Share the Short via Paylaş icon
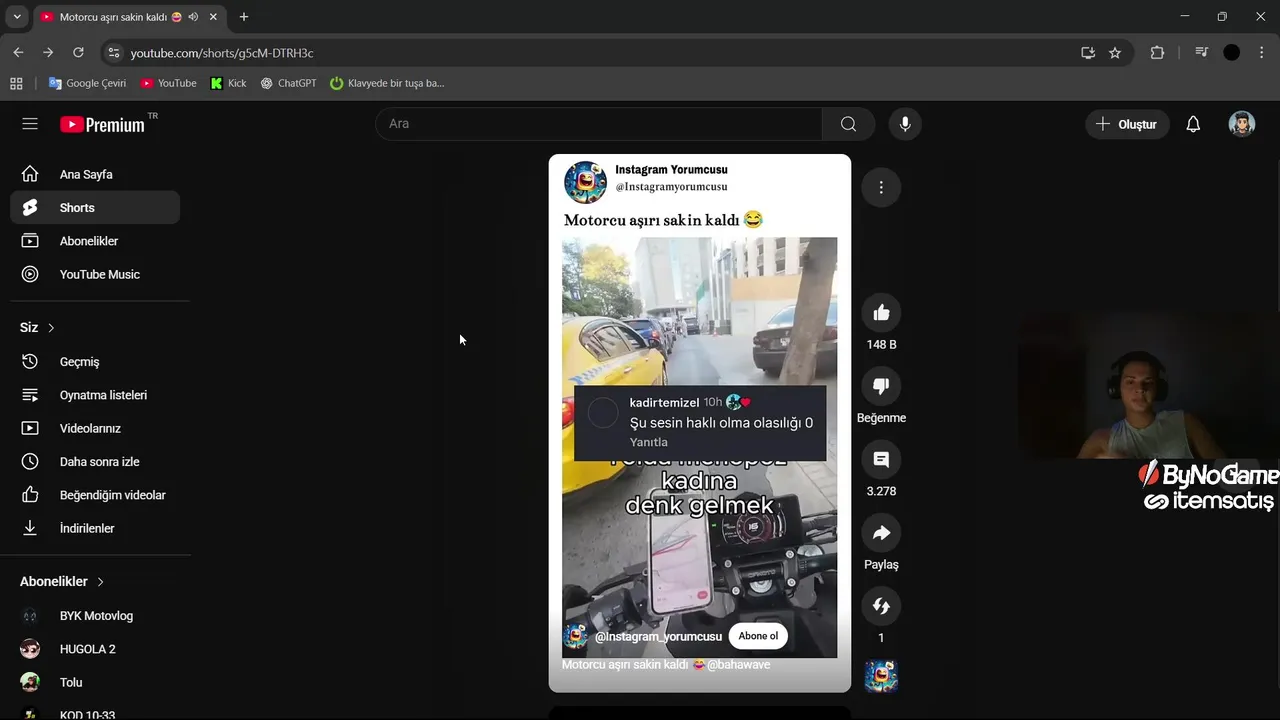The height and width of the screenshot is (720, 1280). click(881, 533)
